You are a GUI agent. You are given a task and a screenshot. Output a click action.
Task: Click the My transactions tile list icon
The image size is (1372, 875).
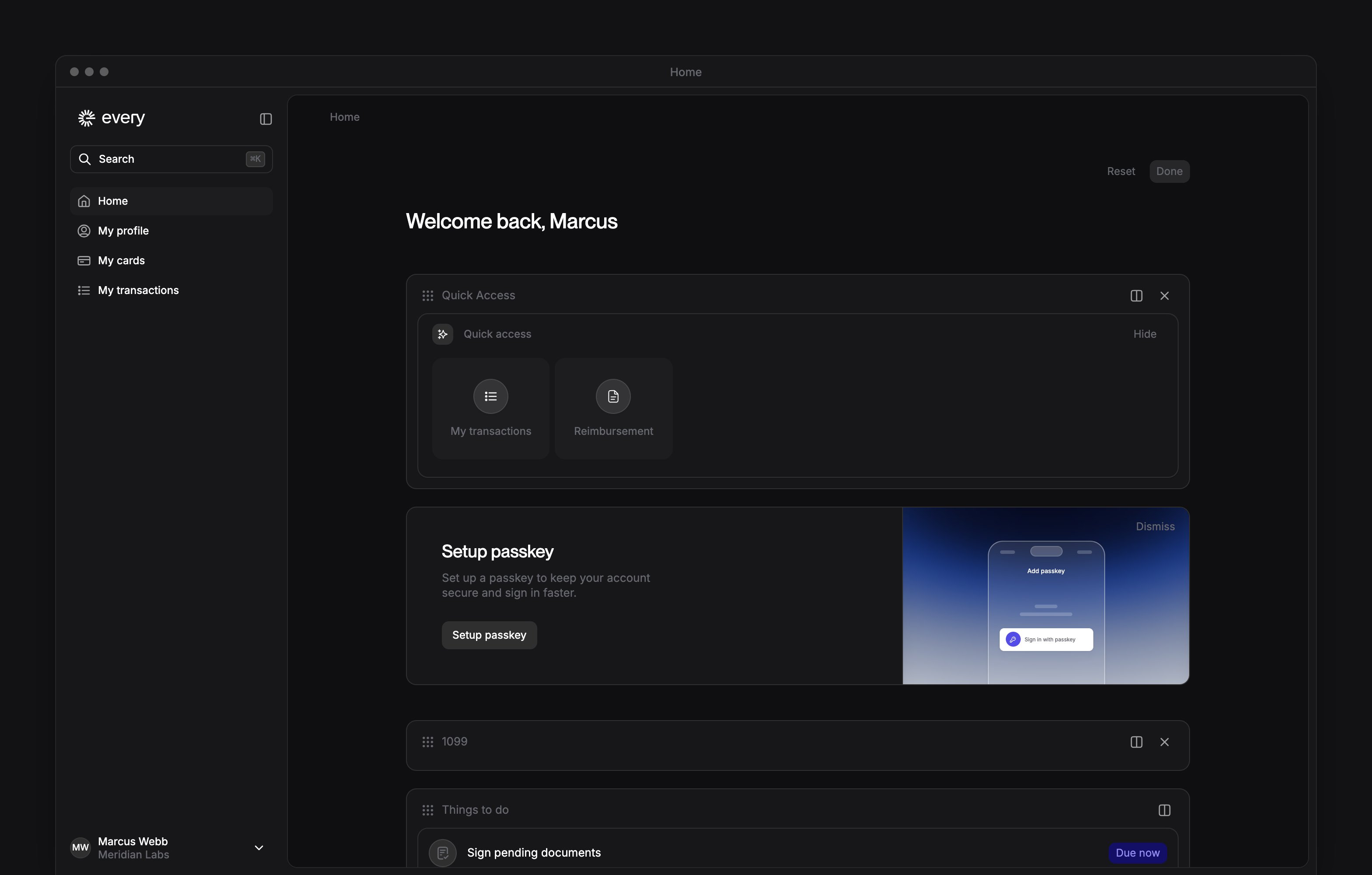point(490,396)
